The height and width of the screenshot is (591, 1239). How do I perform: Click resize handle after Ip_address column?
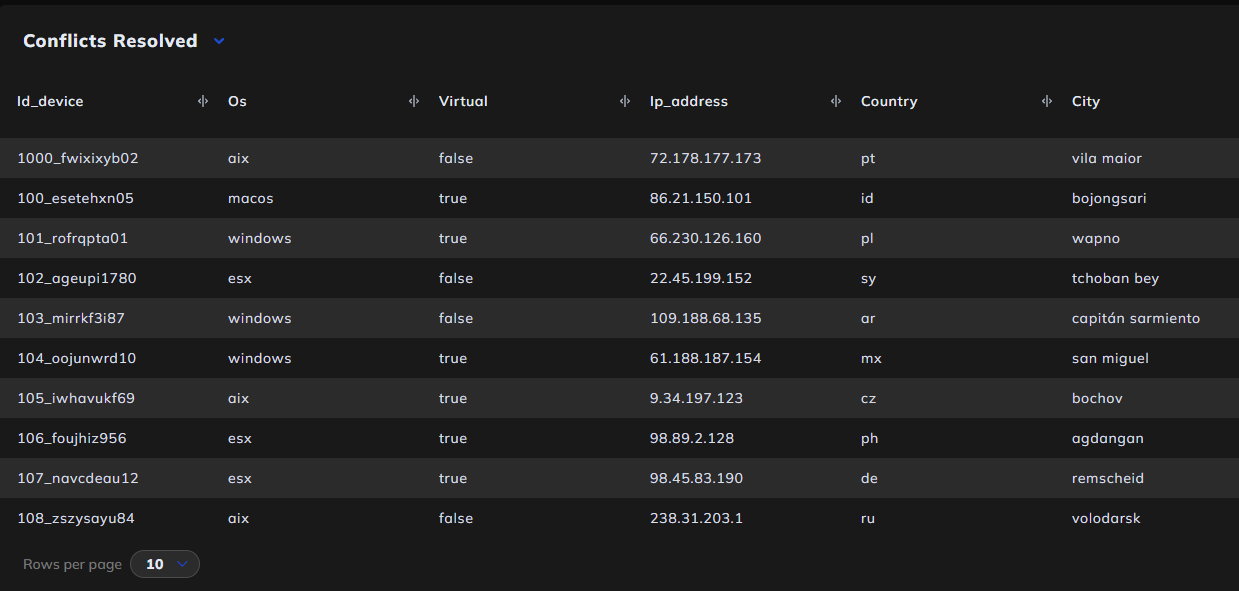pos(835,101)
